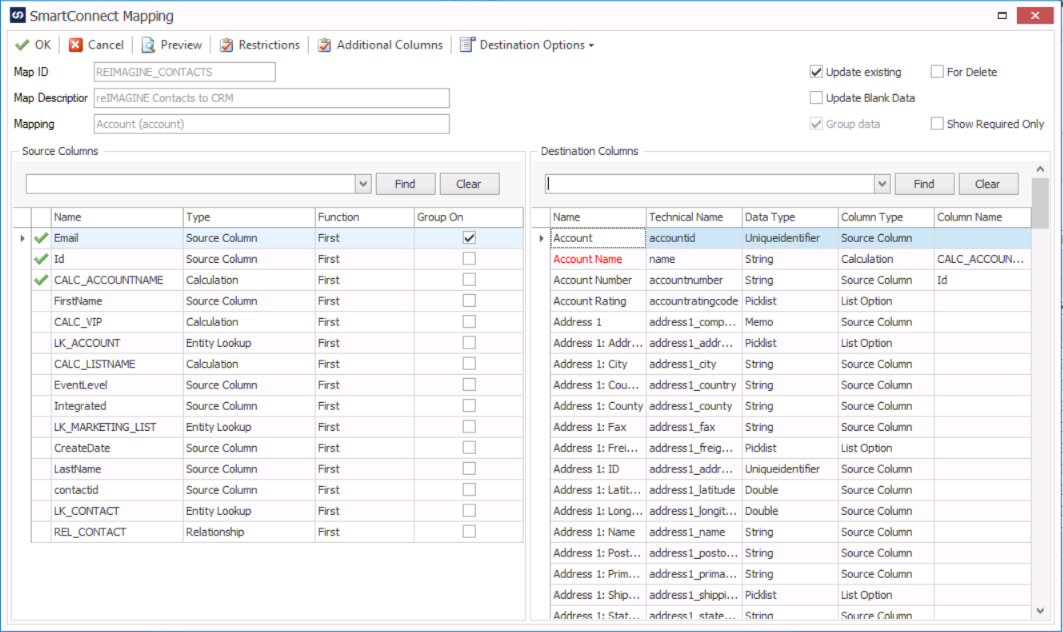Sort source grid by Name header
Viewport: 1063px width, 632px height.
tap(117, 217)
